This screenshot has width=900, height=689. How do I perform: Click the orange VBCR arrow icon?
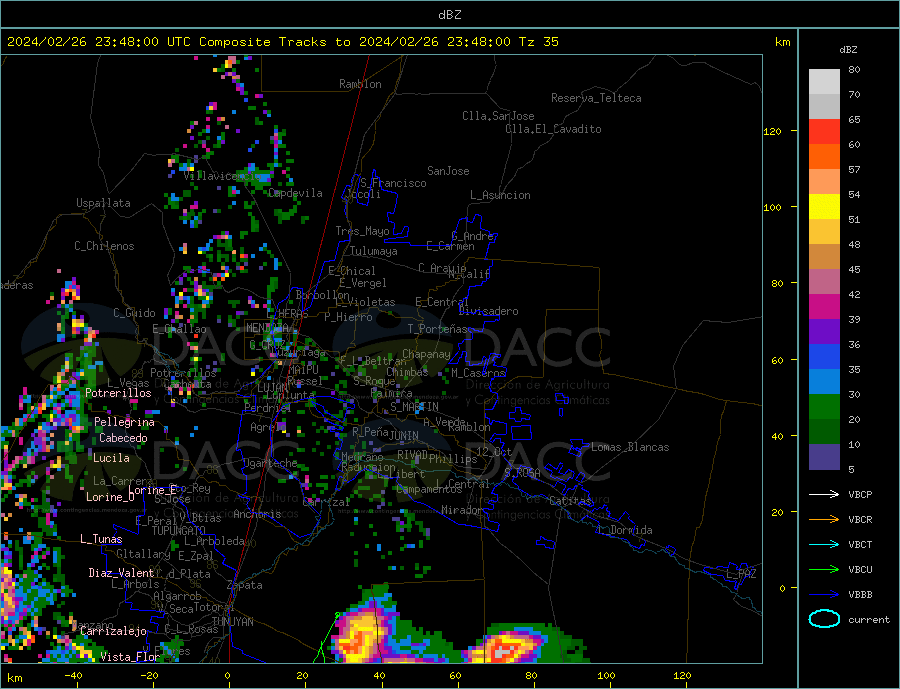[x=824, y=520]
